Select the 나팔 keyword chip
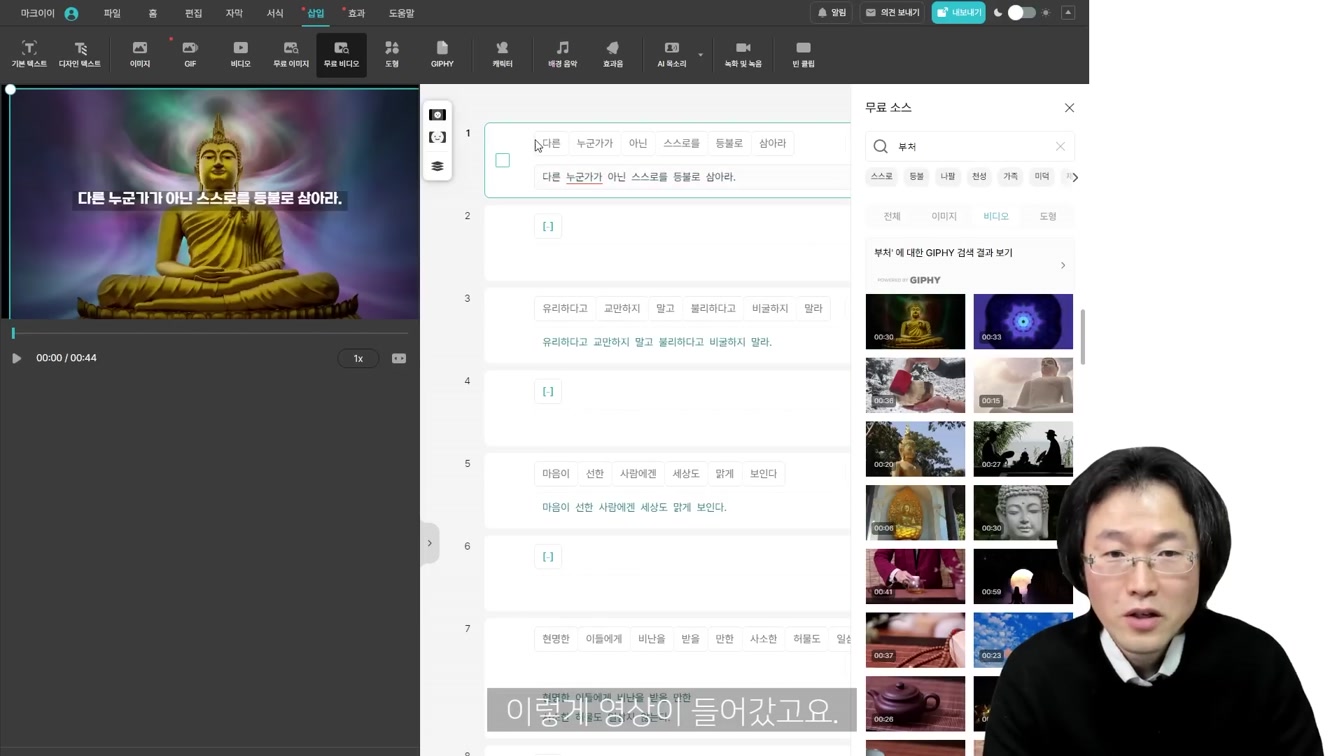The height and width of the screenshot is (756, 1344). pyautogui.click(x=948, y=177)
